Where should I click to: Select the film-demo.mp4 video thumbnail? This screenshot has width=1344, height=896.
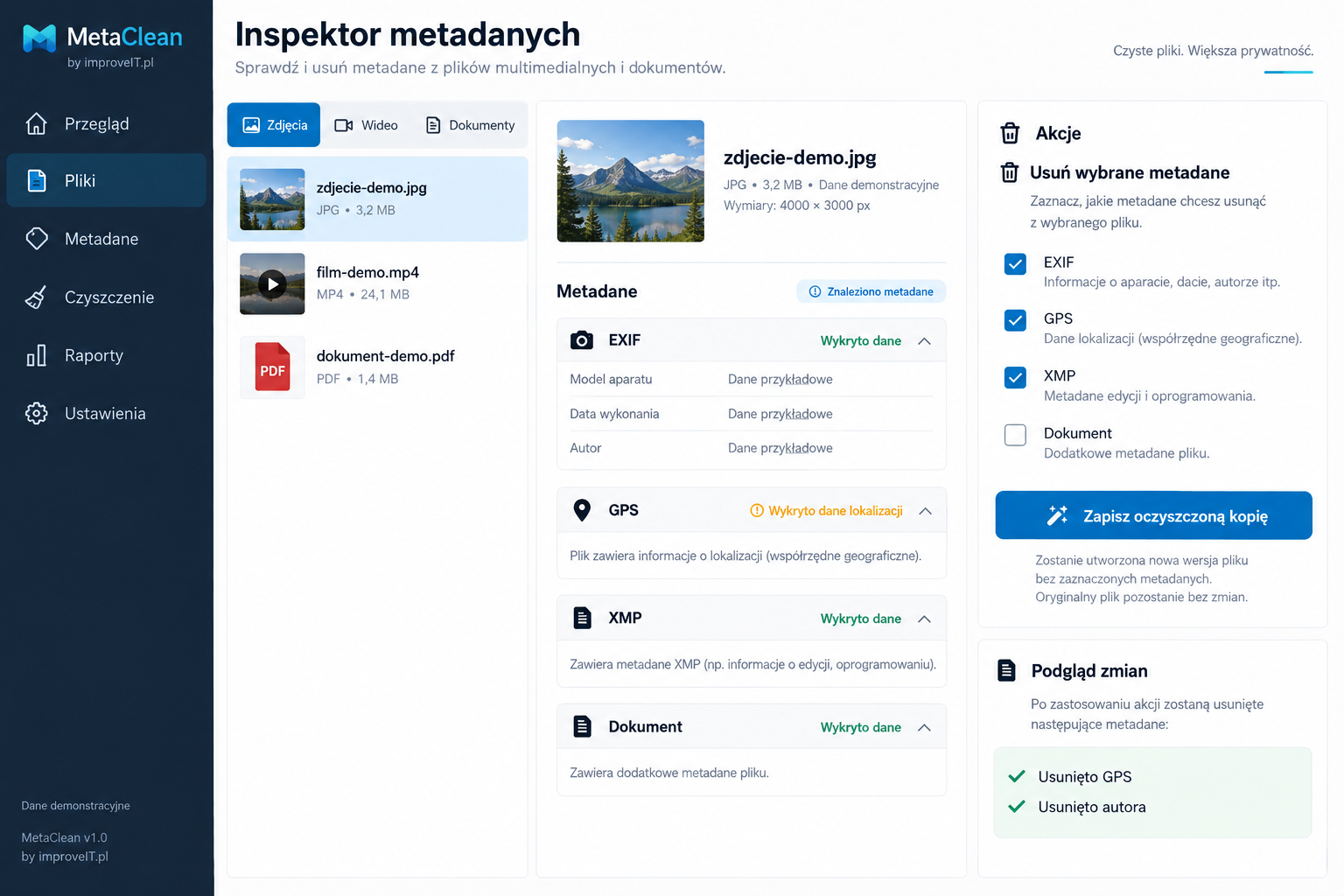272,283
